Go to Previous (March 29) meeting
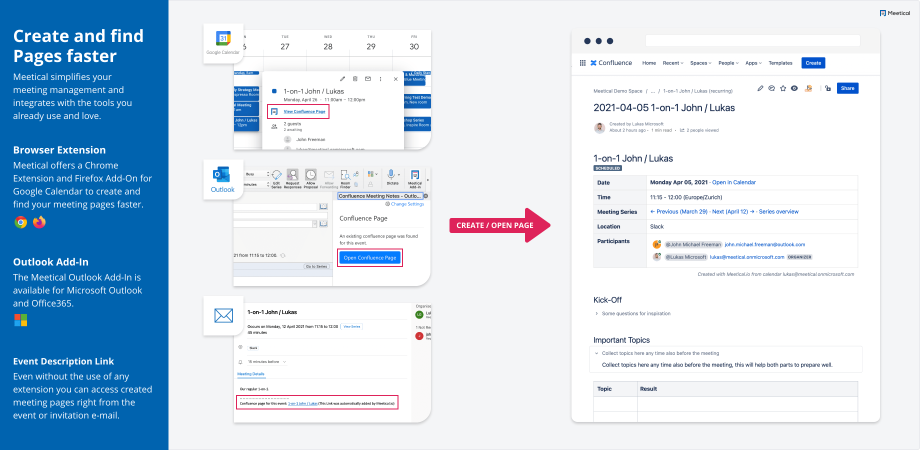 pos(678,211)
